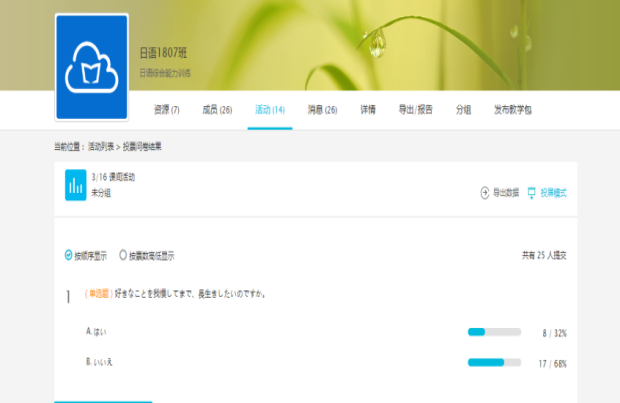
Task: Click the blue cloud class logo
Action: click(92, 67)
